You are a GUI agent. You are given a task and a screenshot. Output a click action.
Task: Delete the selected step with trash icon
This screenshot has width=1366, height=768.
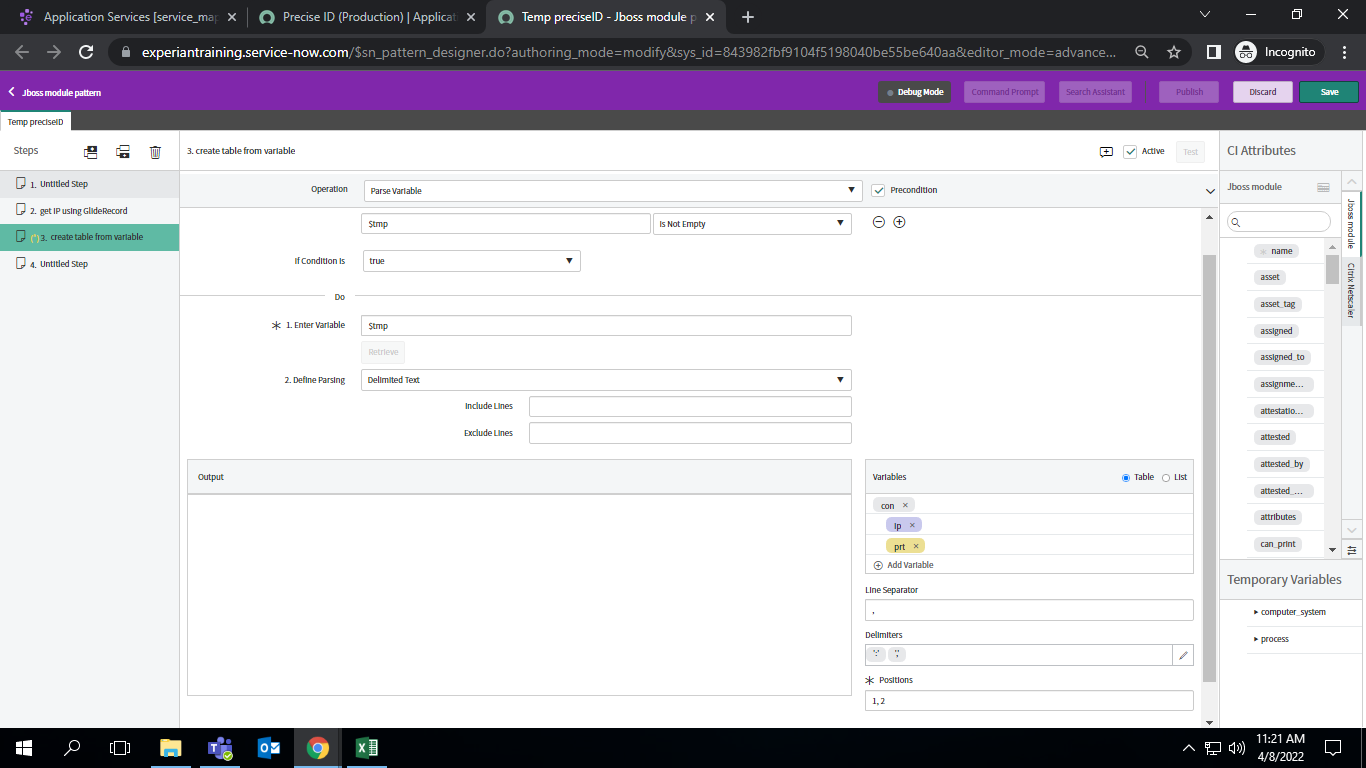[155, 152]
